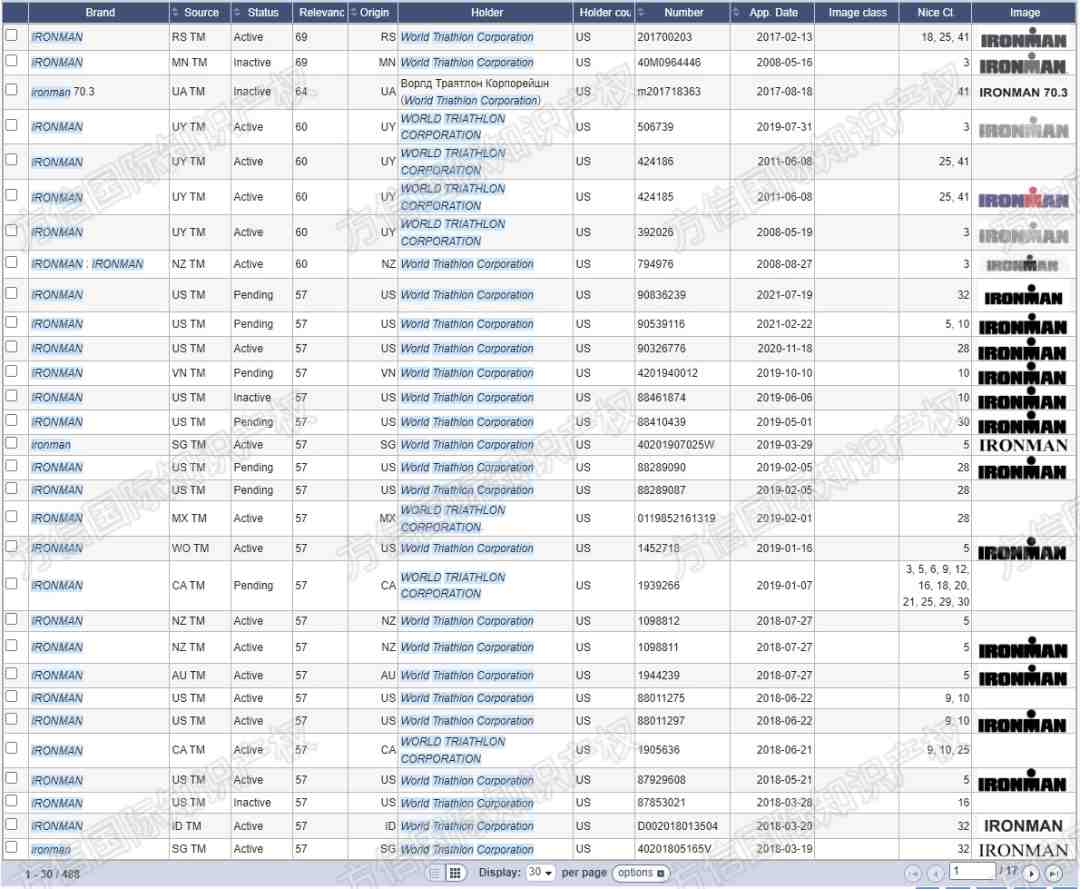
Task: Click the Brand column header
Action: [100, 12]
